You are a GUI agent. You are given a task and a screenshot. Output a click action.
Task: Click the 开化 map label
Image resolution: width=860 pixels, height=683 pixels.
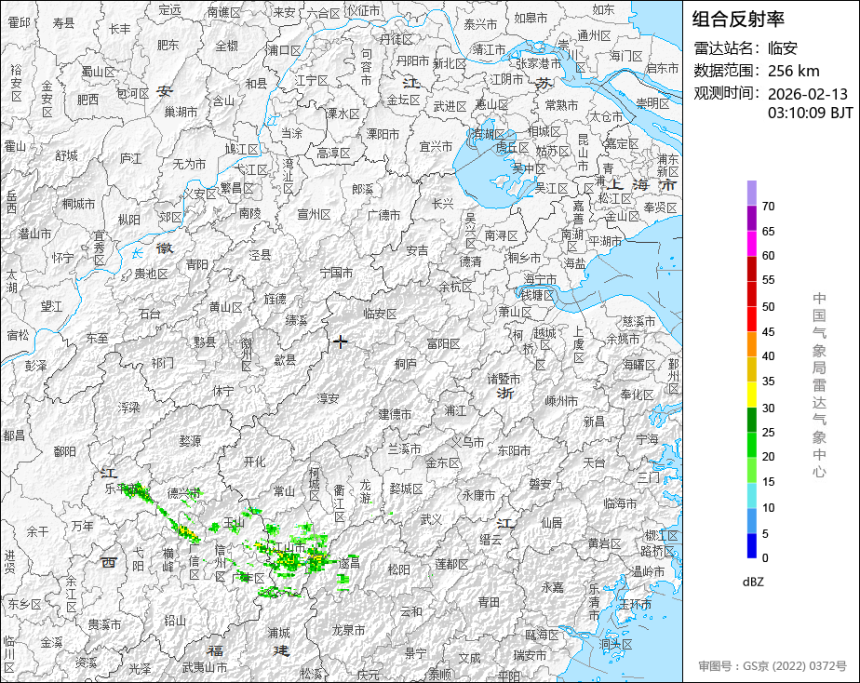254,462
